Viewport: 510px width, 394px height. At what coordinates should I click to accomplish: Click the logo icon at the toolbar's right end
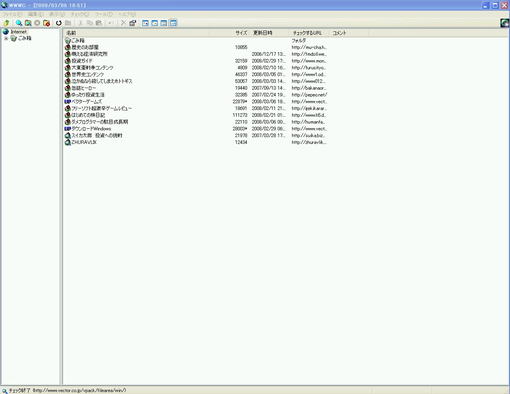point(505,23)
